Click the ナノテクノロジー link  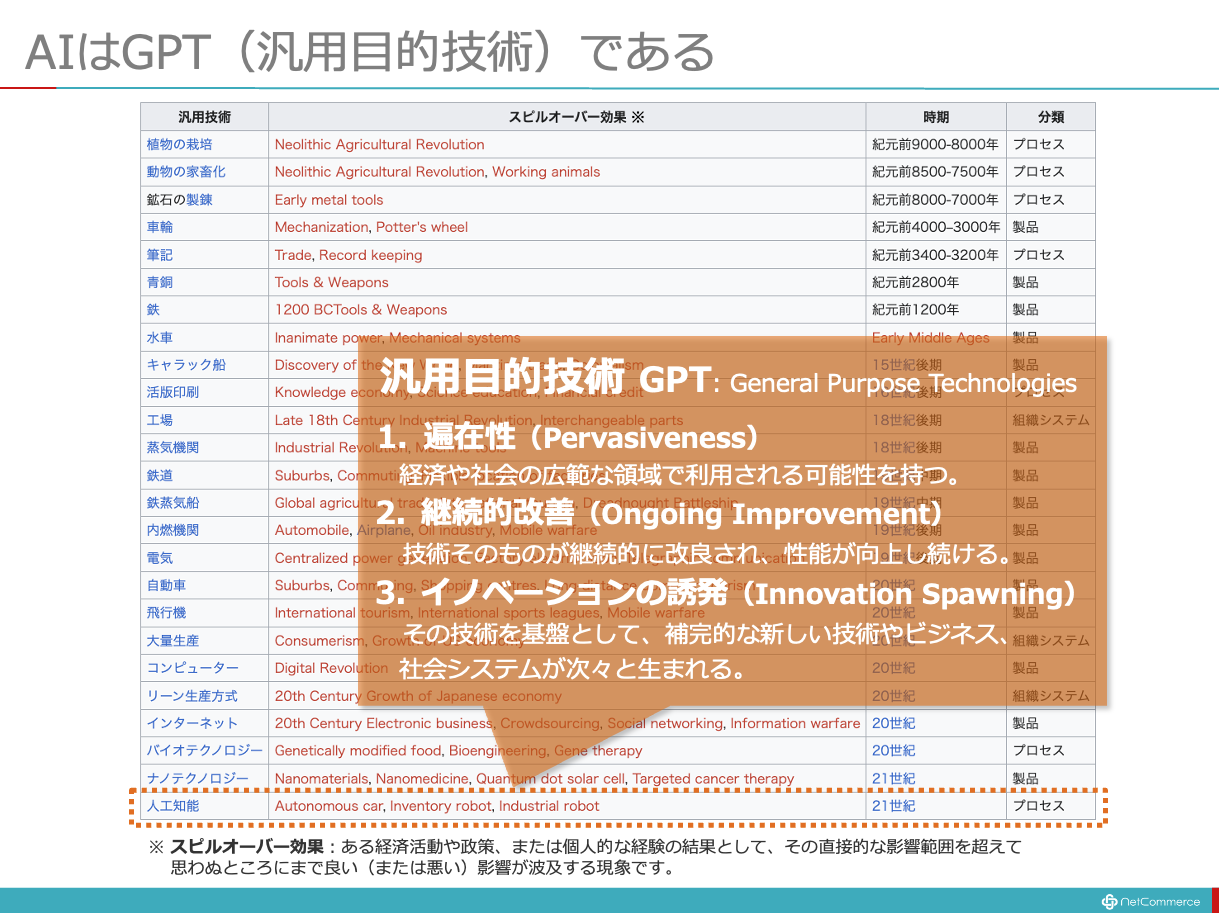pyautogui.click(x=198, y=778)
